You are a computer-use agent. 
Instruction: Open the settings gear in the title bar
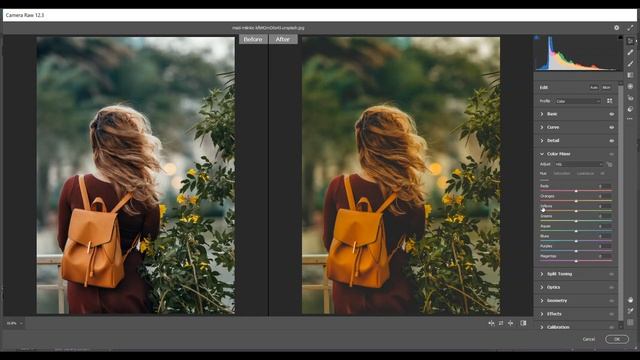(x=616, y=28)
